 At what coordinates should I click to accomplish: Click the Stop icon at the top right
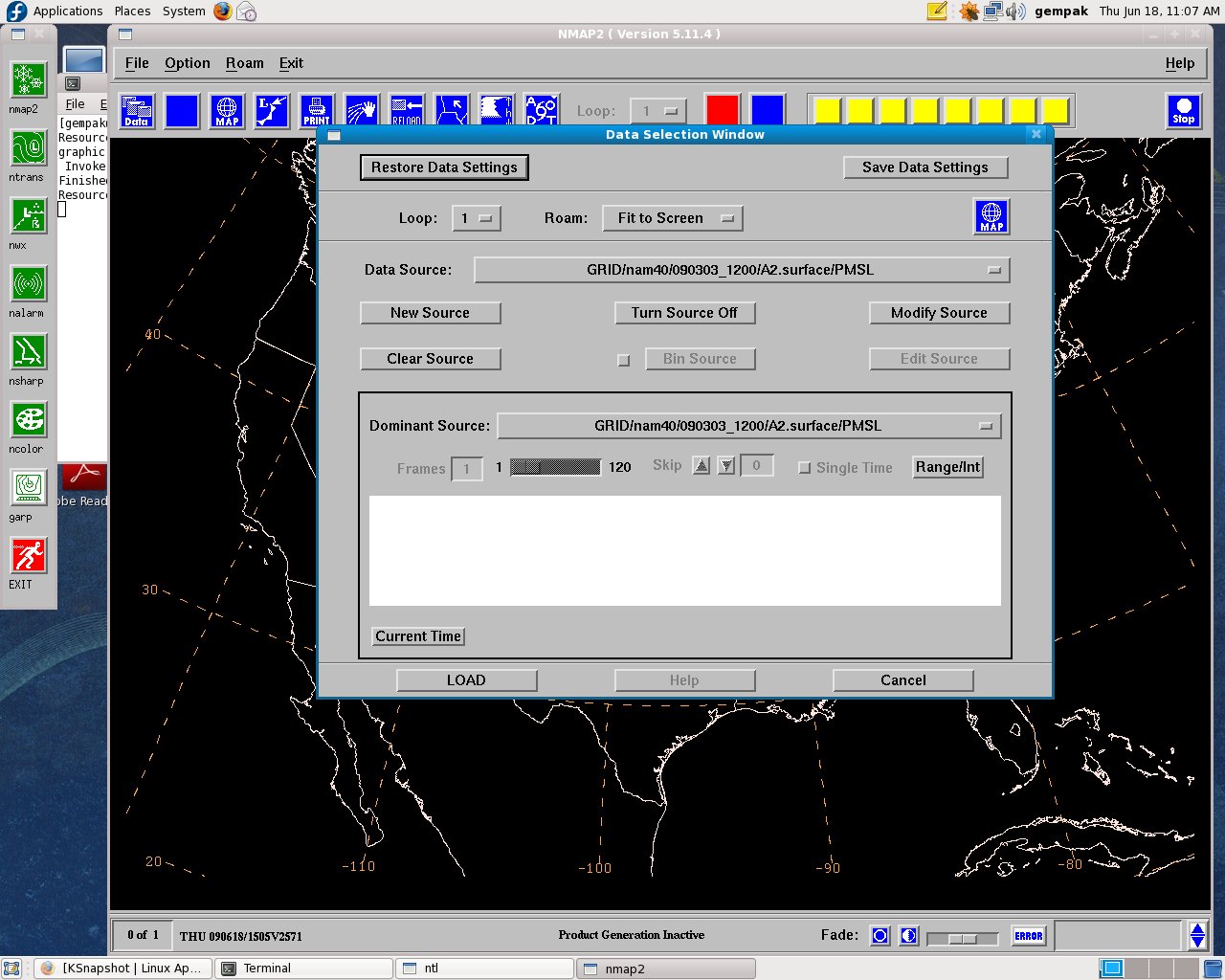[1184, 110]
